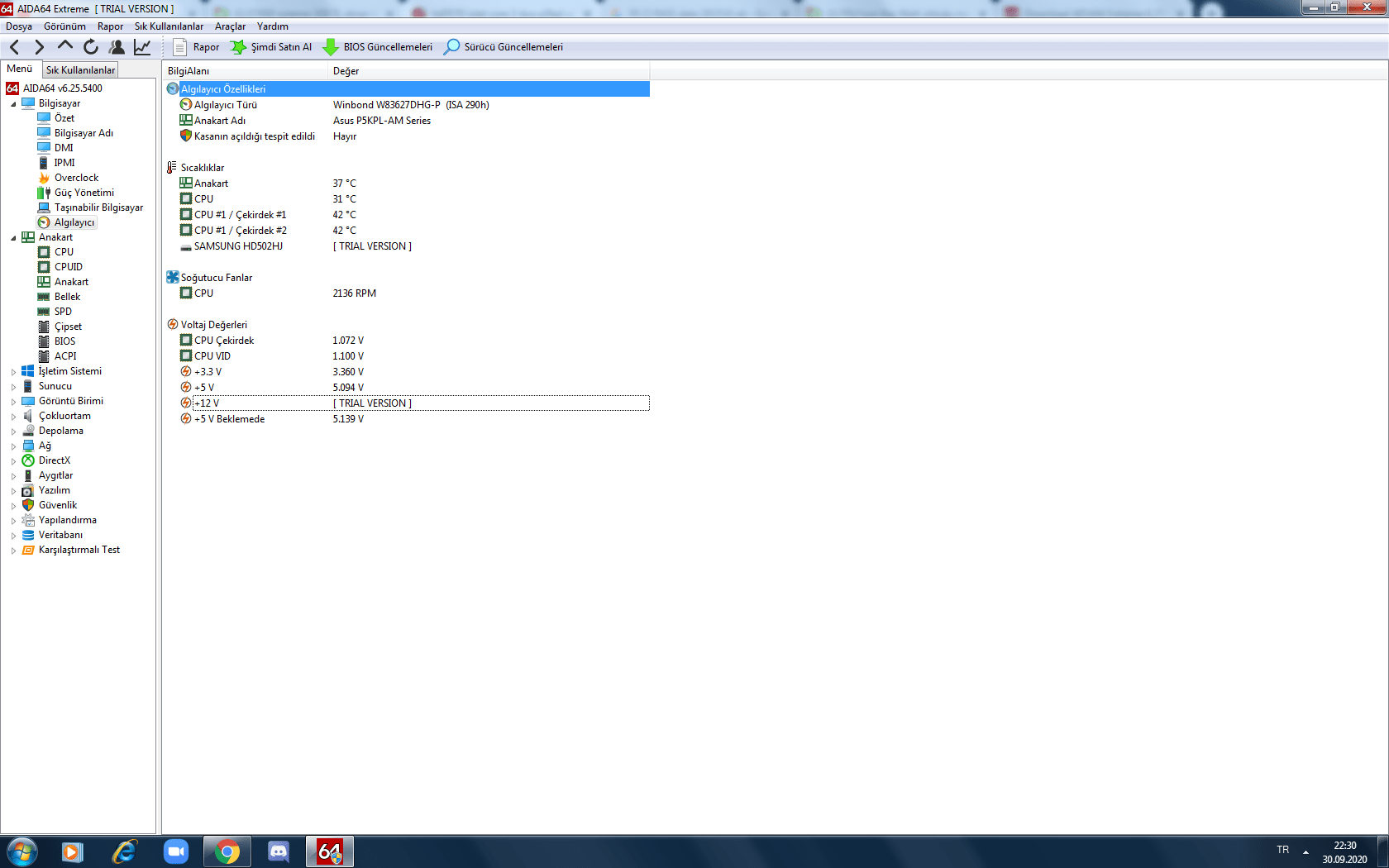Select the Algılayıcı sensor item
The image size is (1389, 868).
(74, 222)
